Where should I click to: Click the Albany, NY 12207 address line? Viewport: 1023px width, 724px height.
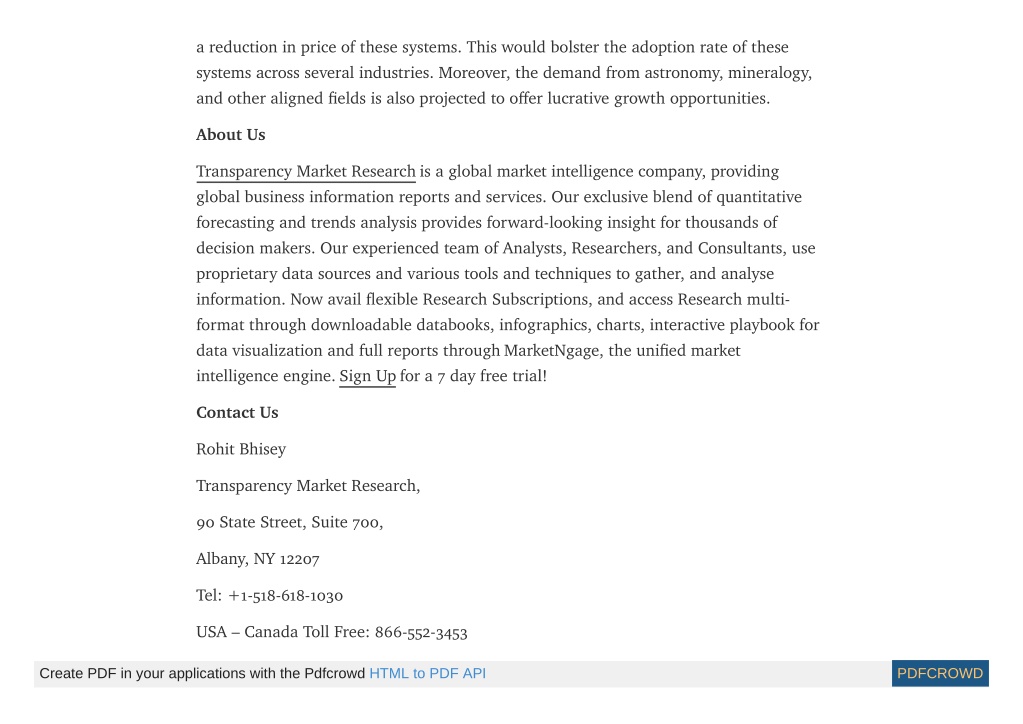point(258,559)
